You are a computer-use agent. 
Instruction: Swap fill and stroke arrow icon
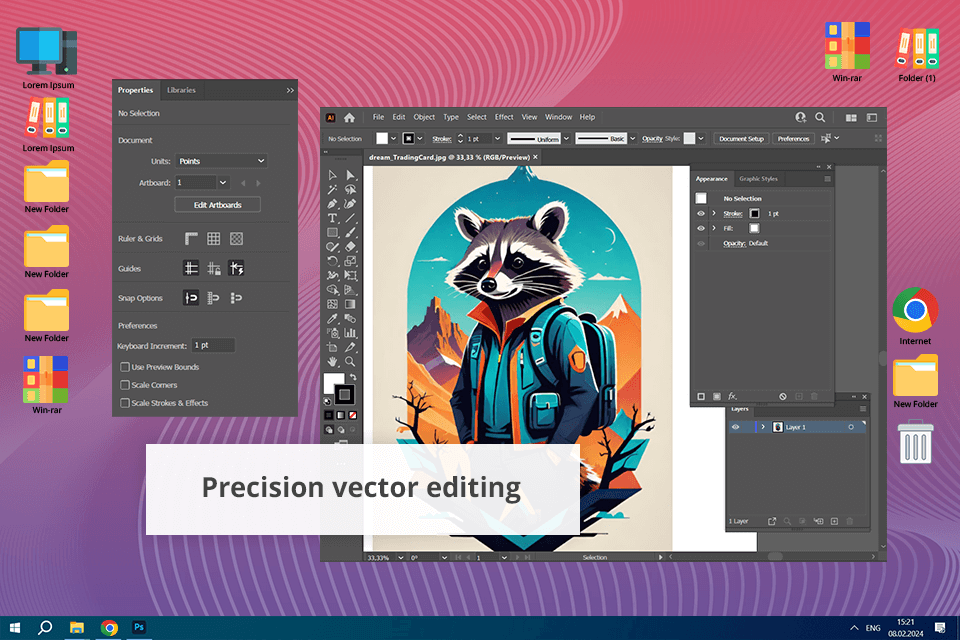(x=353, y=377)
